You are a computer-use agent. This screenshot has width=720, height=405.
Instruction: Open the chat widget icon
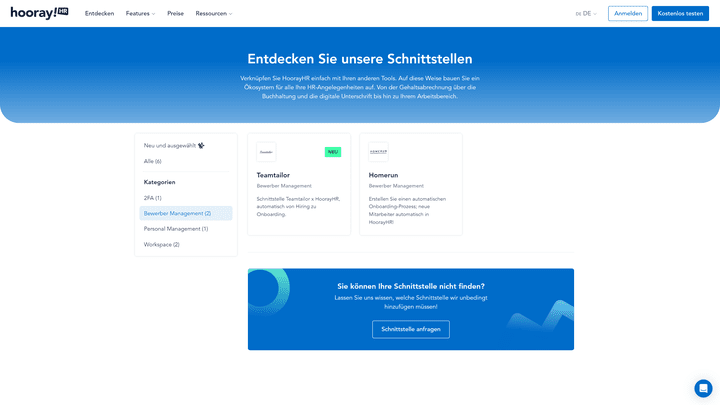pos(703,388)
